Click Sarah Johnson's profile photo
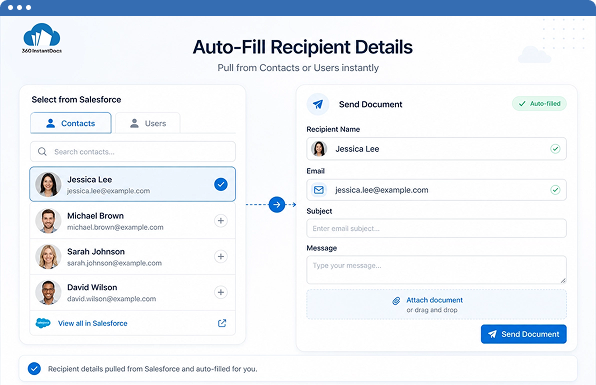 [48, 257]
